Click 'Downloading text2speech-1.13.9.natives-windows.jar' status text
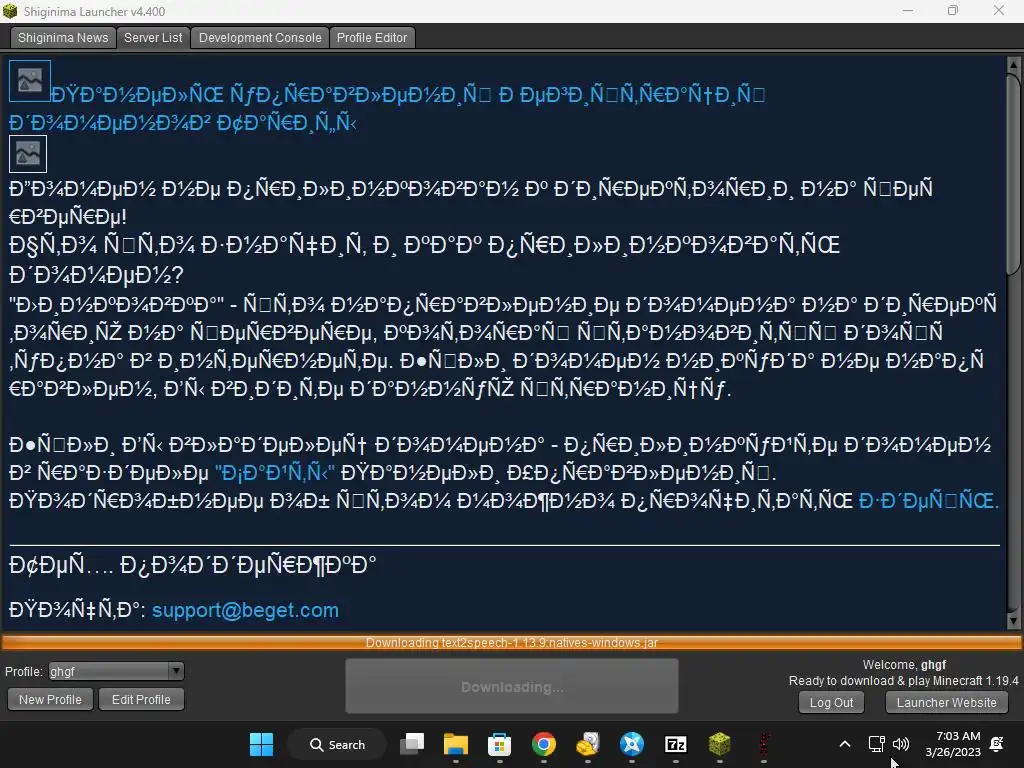Viewport: 1024px width, 768px height. (x=512, y=643)
